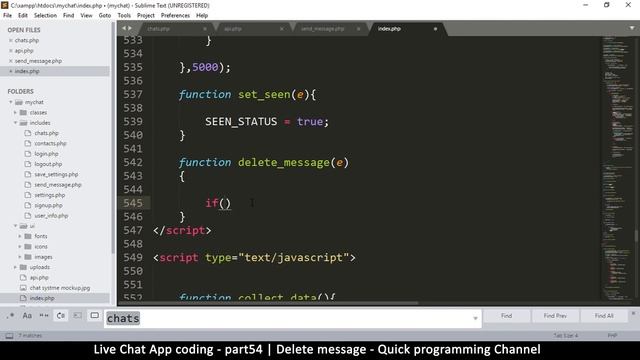Viewport: 640px width, 360px height.
Task: Toggle wrap search option
Action: (x=61, y=316)
